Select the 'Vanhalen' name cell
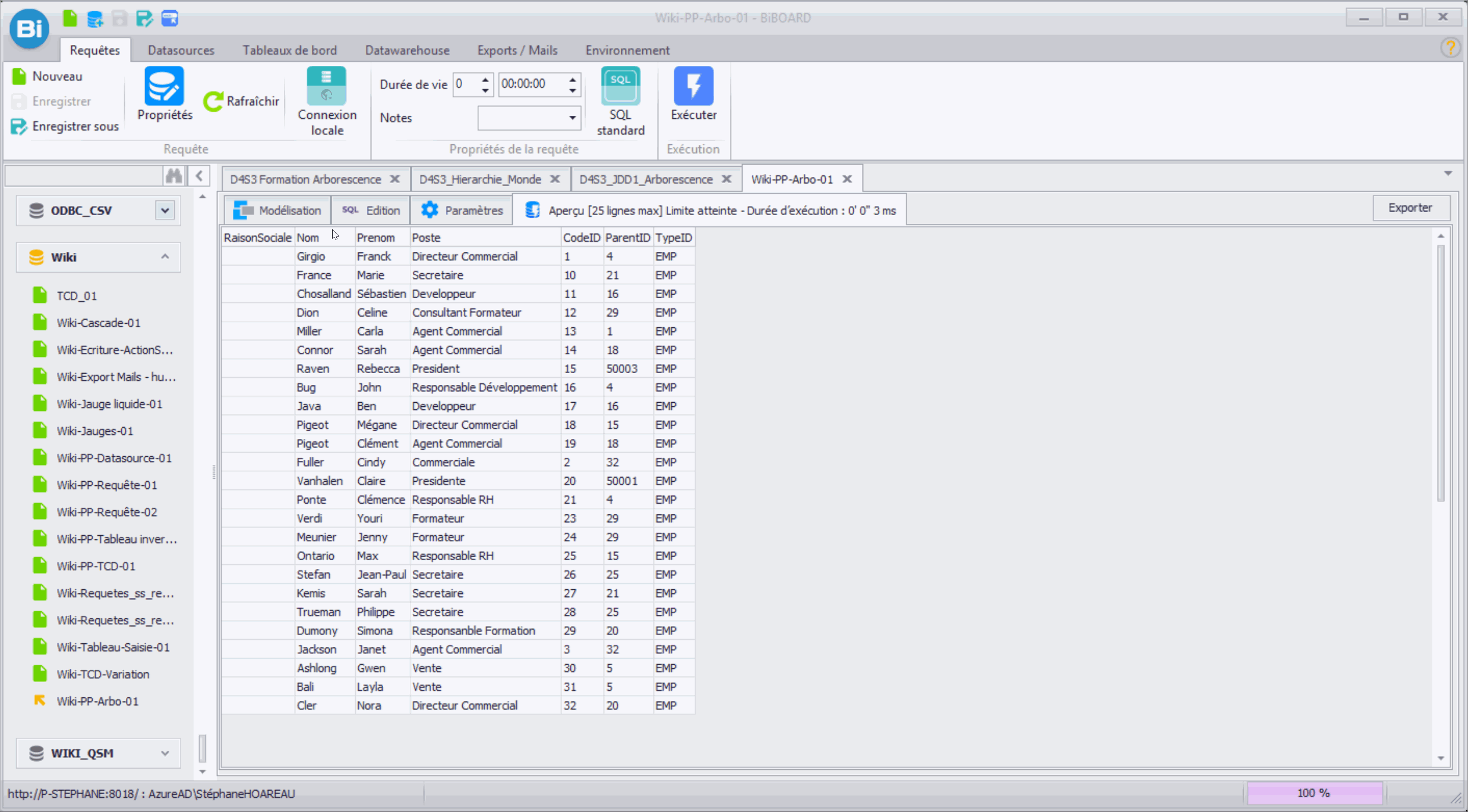Screen dimensions: 1468x812 pos(325,481)
